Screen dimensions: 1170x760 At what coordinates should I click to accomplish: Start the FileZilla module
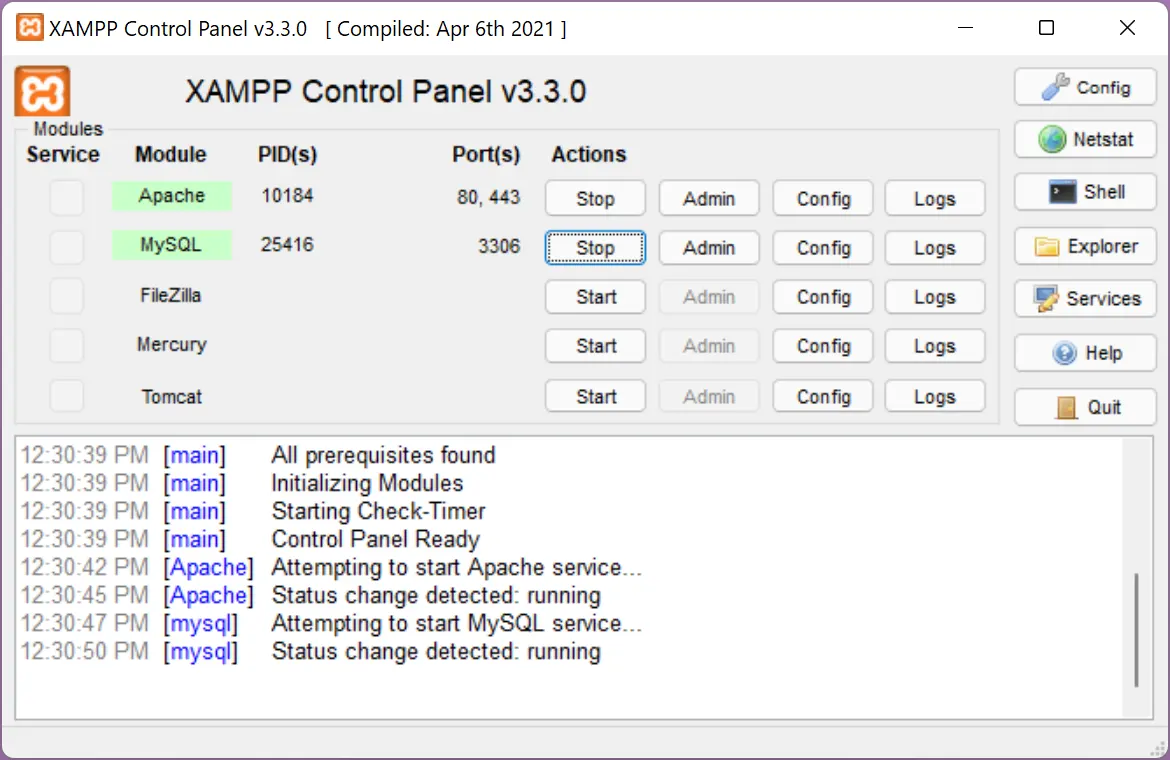tap(595, 297)
